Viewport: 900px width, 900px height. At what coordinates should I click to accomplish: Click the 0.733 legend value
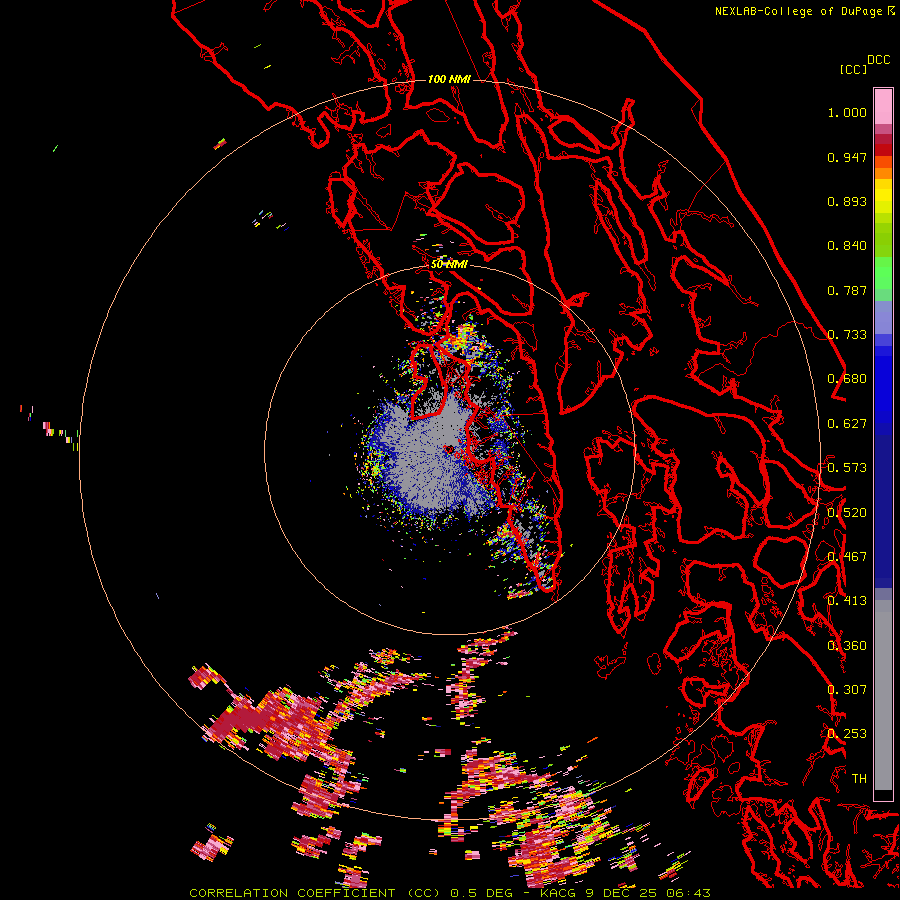[x=847, y=335]
